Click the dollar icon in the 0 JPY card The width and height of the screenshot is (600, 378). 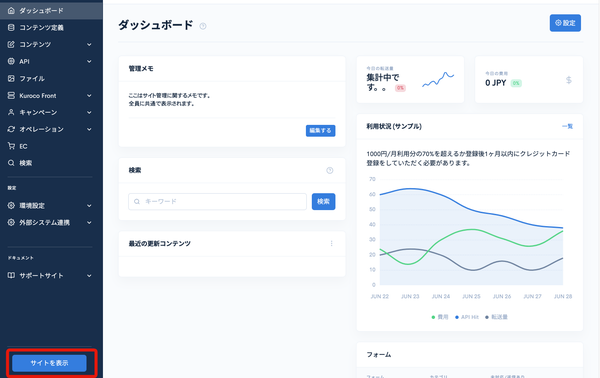569,80
